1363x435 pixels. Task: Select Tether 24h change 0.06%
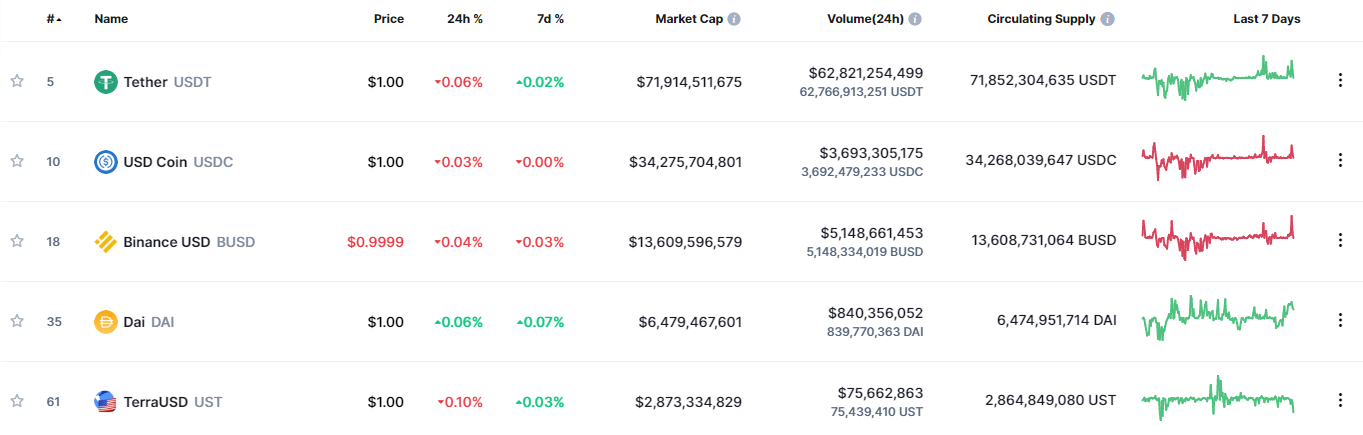tap(459, 82)
